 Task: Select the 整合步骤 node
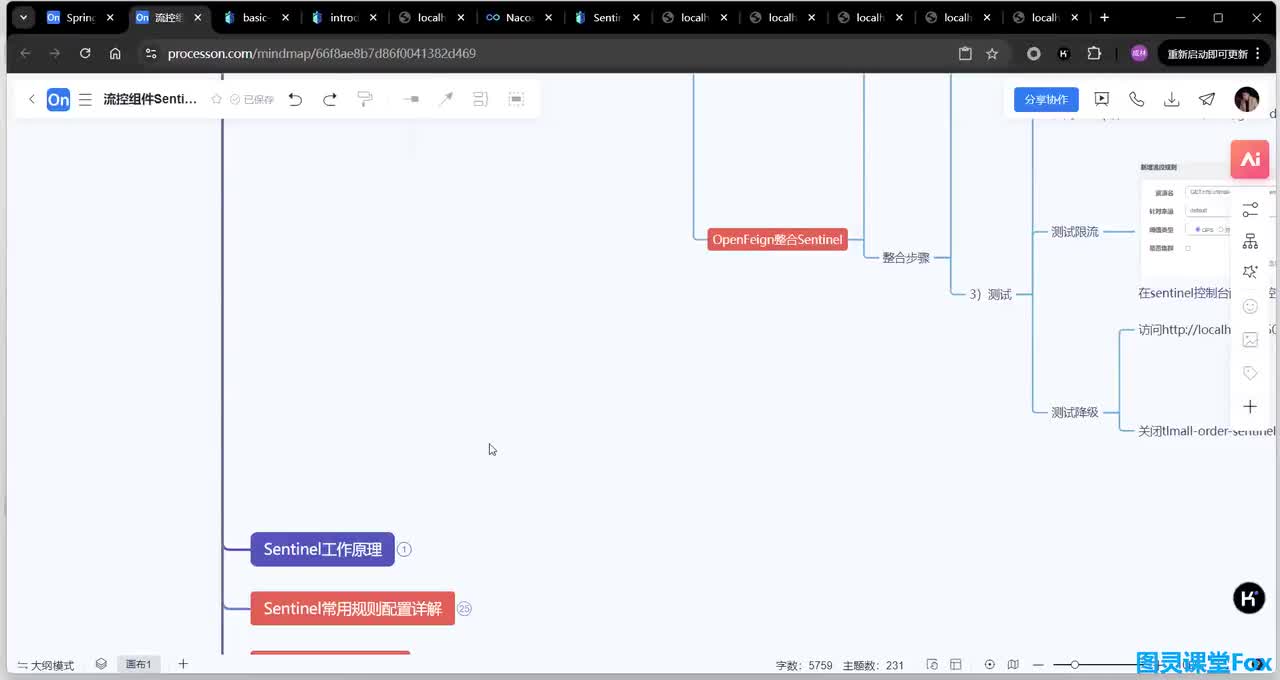906,257
